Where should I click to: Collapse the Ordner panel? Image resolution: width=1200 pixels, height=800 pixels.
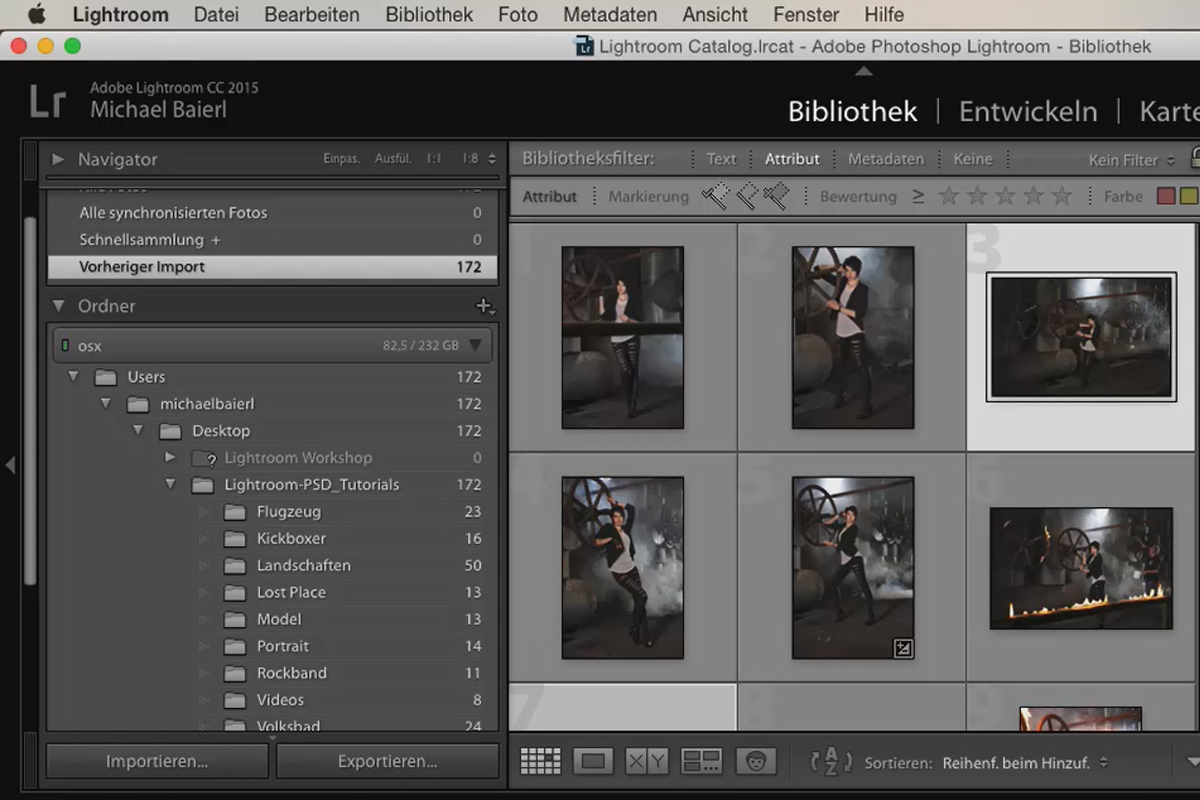click(x=58, y=306)
